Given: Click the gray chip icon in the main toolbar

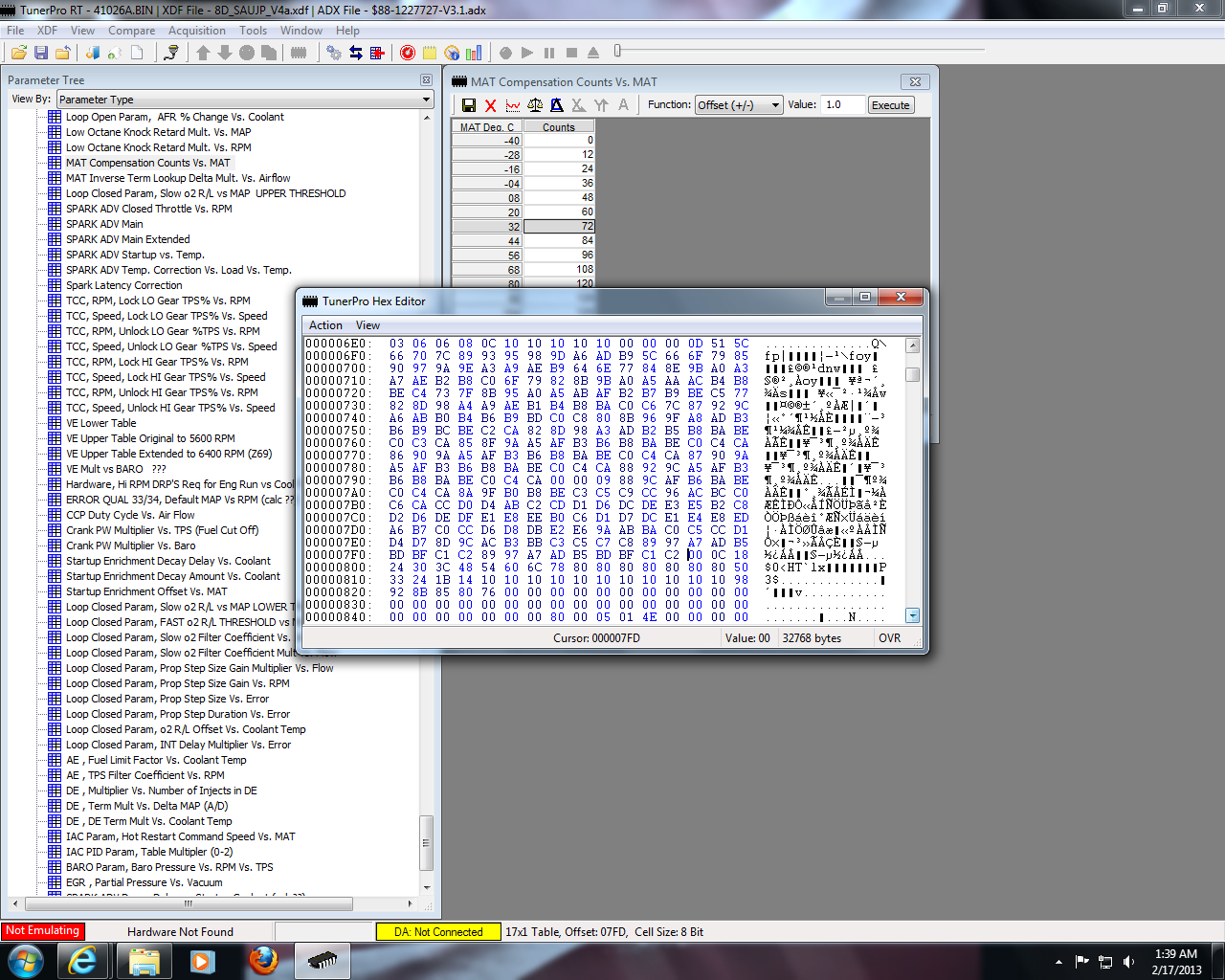Looking at the screenshot, I should click(299, 53).
